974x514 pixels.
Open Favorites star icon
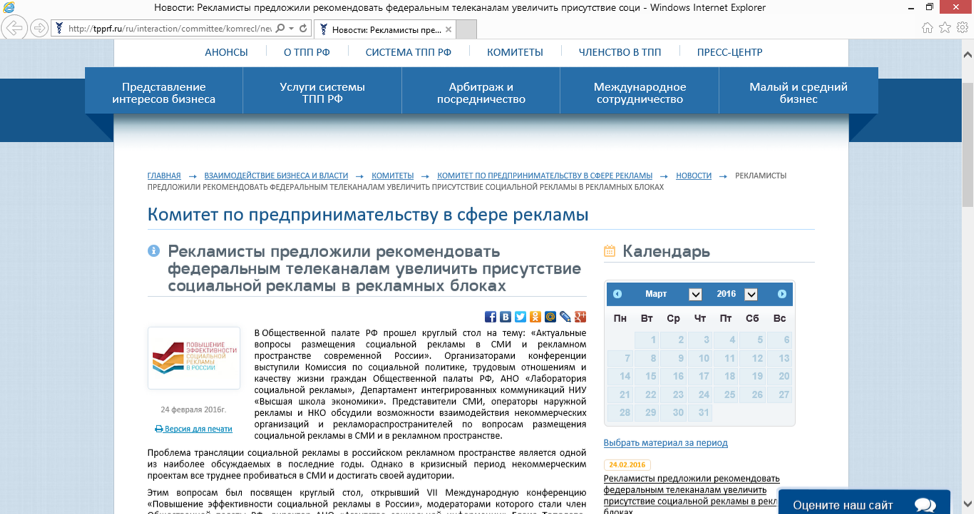point(945,27)
